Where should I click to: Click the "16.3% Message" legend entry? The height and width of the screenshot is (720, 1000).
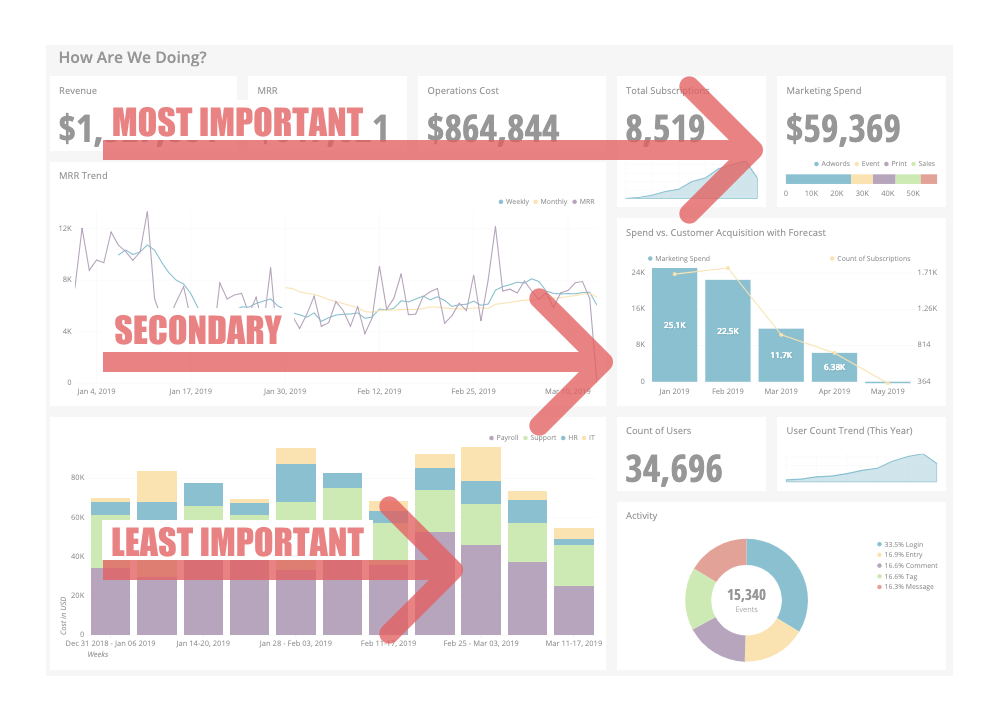pyautogui.click(x=905, y=587)
